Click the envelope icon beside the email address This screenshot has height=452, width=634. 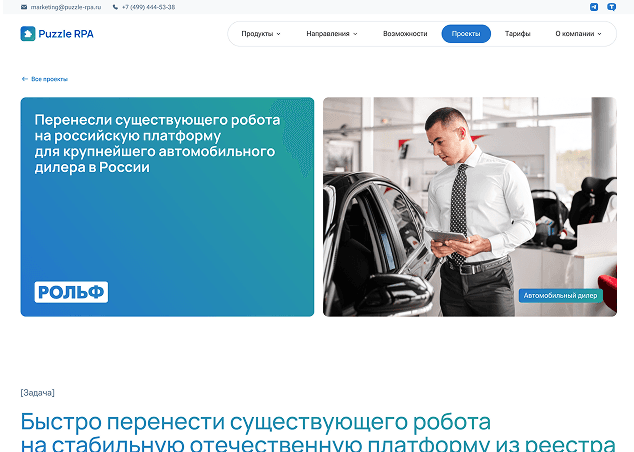pyautogui.click(x=24, y=7)
